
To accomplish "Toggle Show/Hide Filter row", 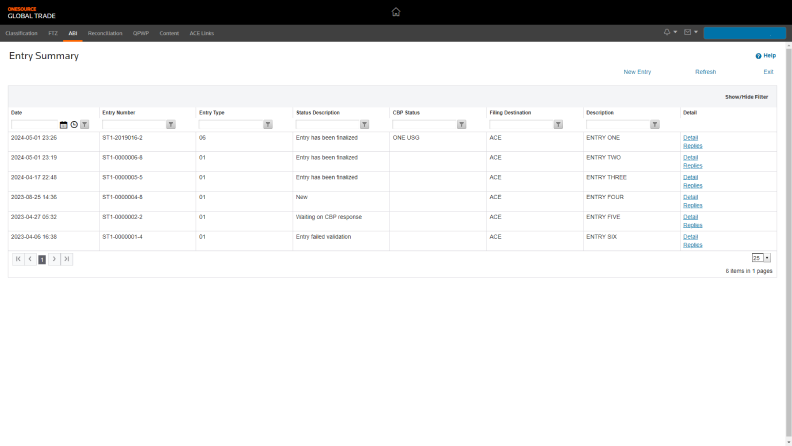I will pyautogui.click(x=746, y=97).
